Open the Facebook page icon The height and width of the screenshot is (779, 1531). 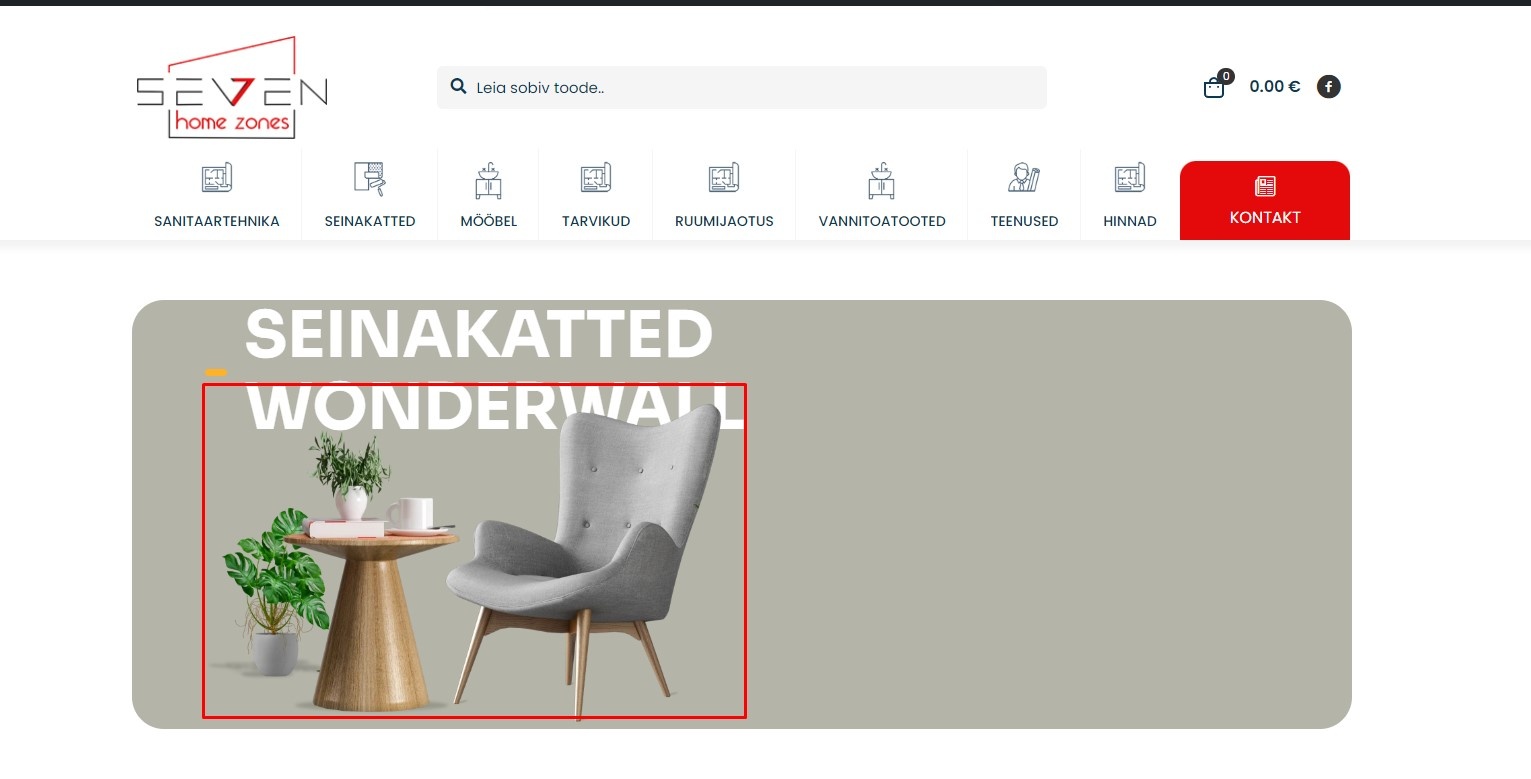point(1328,87)
